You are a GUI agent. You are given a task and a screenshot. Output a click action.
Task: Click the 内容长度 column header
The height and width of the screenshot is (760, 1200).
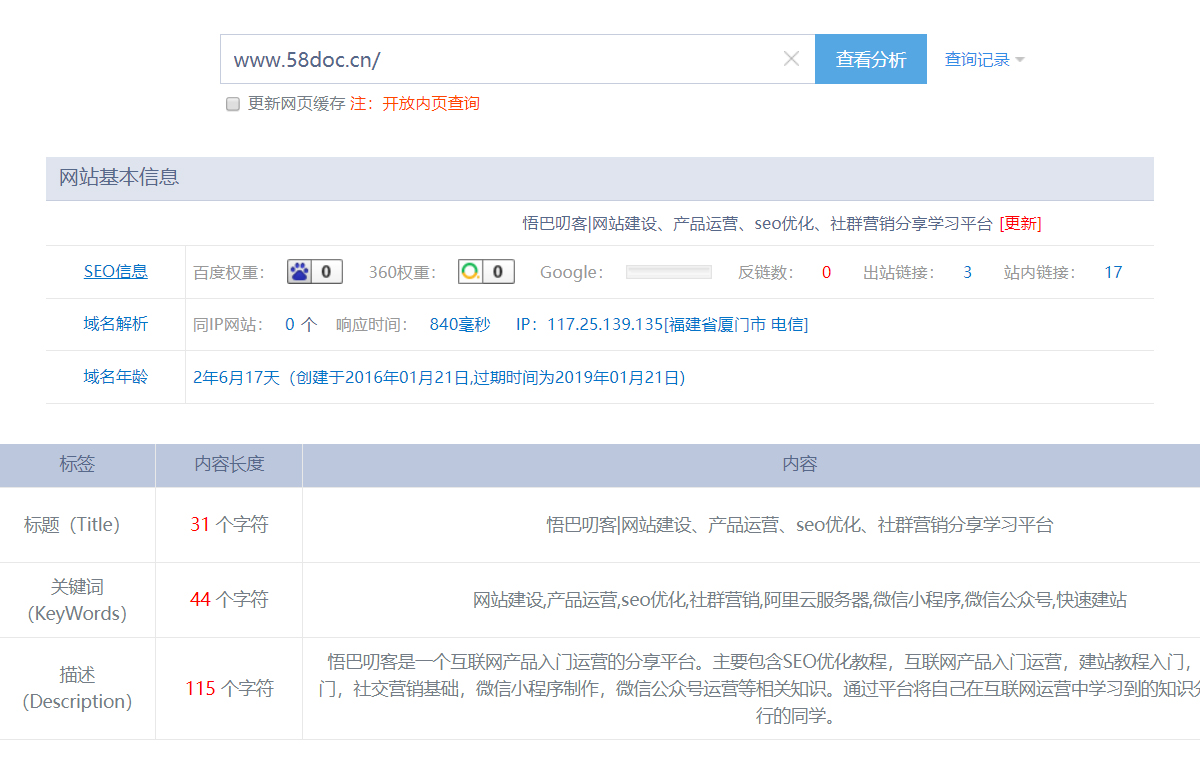(x=229, y=464)
